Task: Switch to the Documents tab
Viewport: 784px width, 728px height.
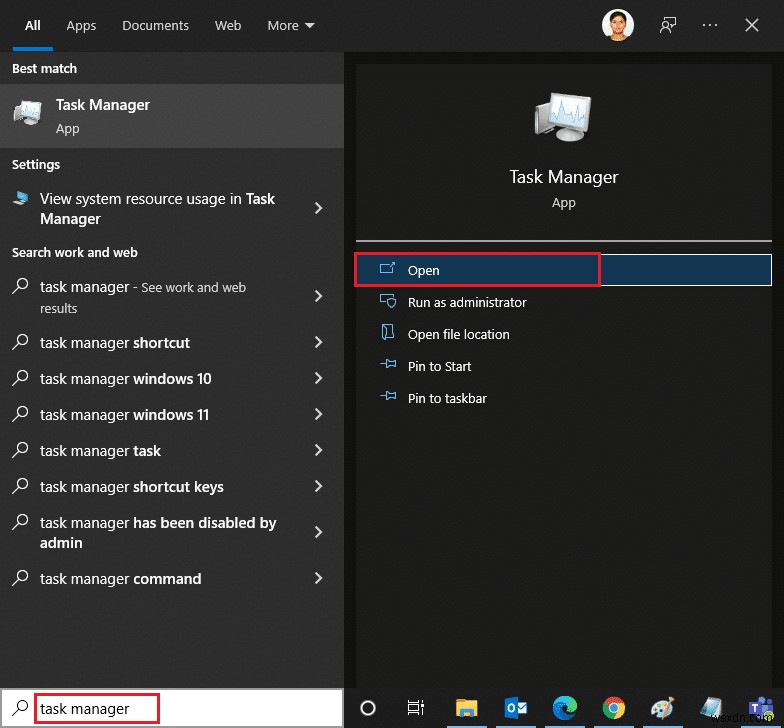Action: click(155, 25)
